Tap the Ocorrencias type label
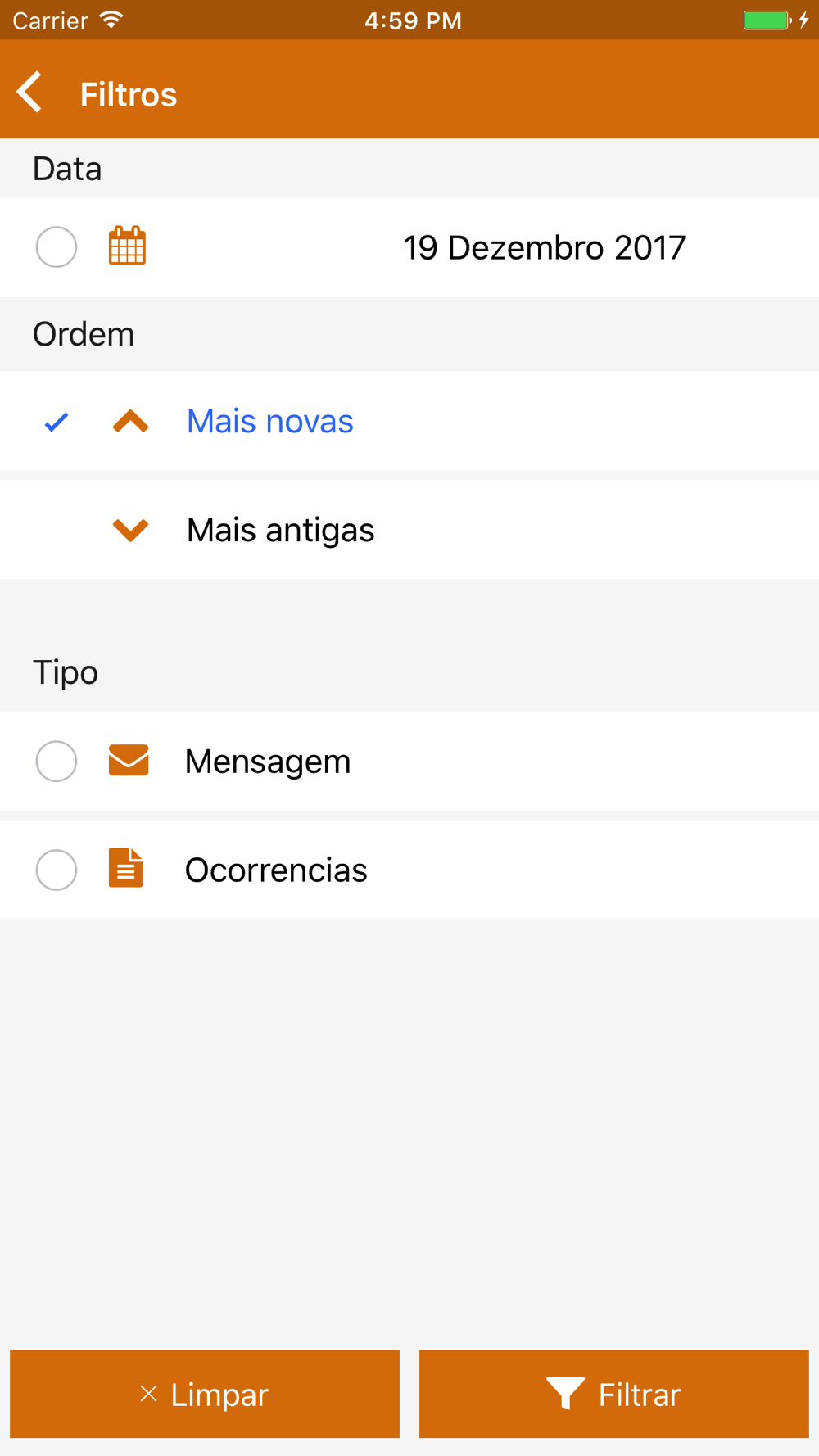Viewport: 819px width, 1456px height. [276, 870]
